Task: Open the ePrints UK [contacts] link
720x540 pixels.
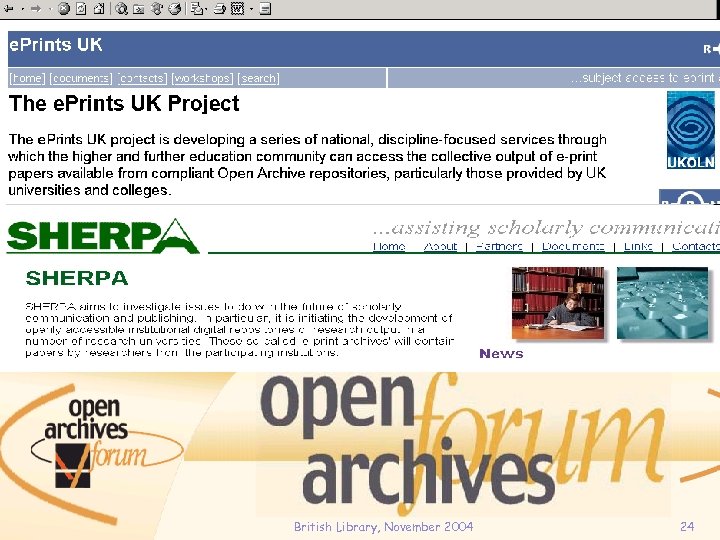Action: point(142,79)
